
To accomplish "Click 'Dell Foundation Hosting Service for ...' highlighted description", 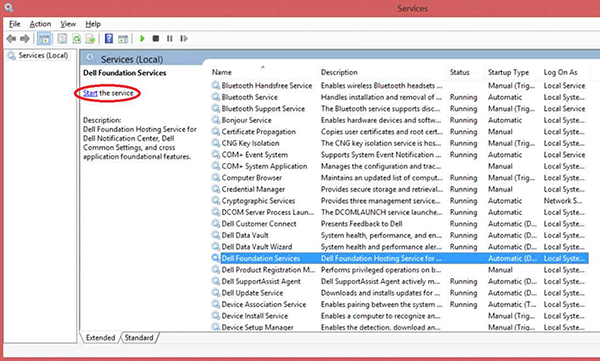I will (381, 258).
